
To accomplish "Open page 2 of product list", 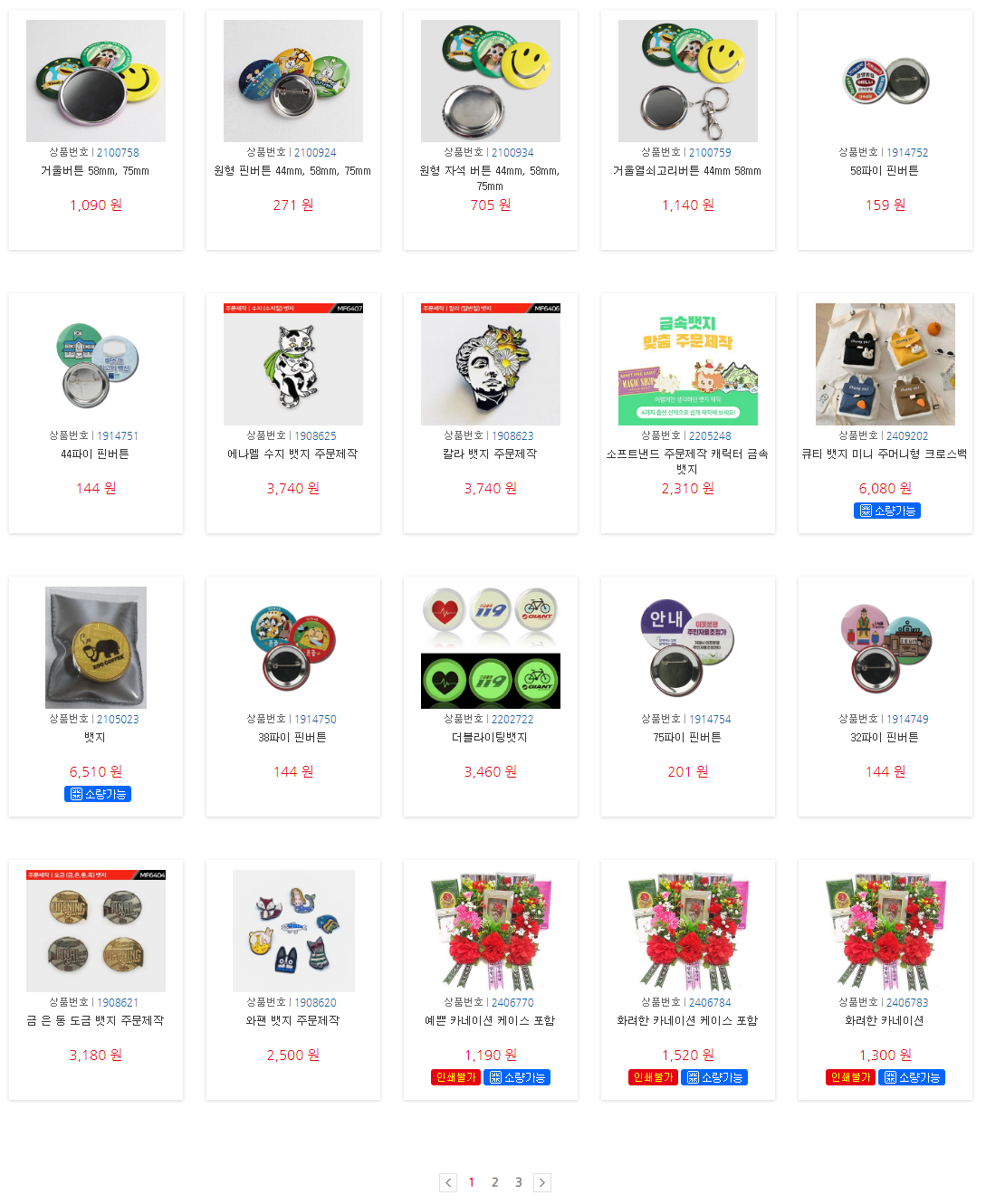I will pyautogui.click(x=495, y=1182).
